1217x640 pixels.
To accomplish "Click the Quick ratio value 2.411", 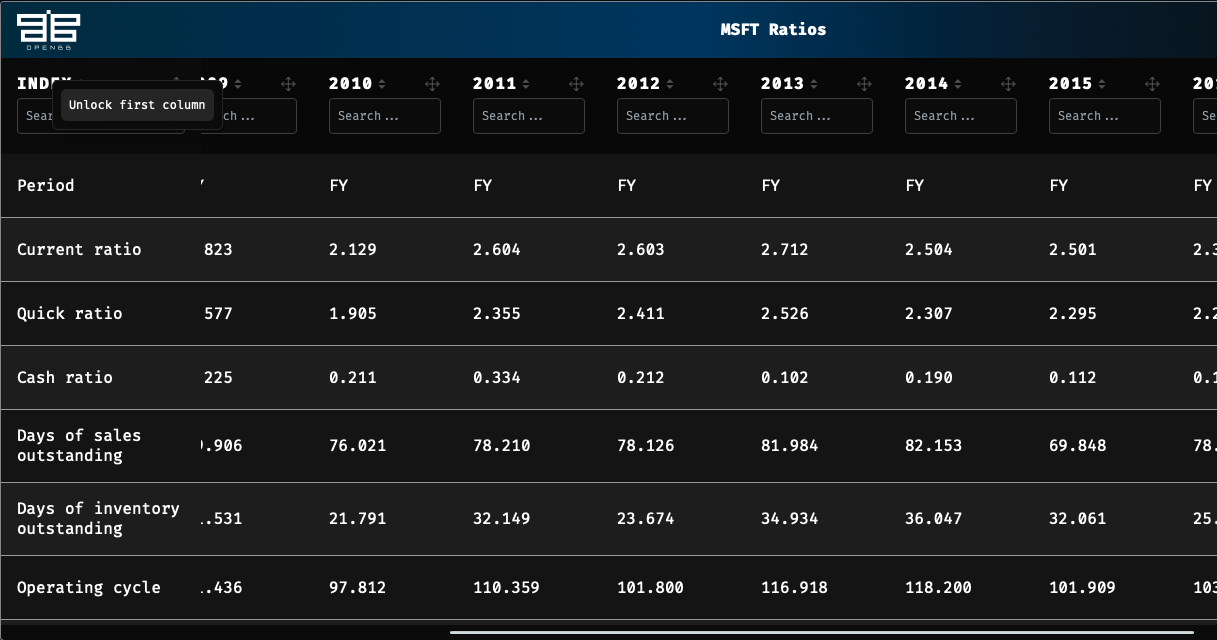I will click(641, 313).
